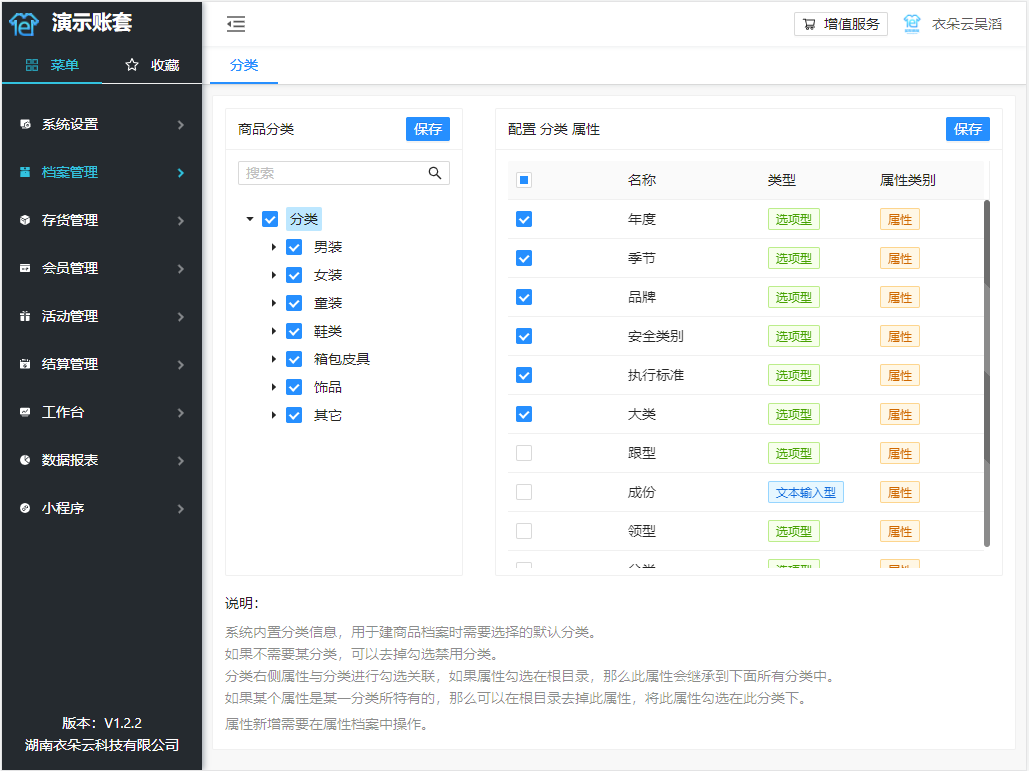Select the 分类 root tree label
The image size is (1029, 771).
click(x=304, y=219)
